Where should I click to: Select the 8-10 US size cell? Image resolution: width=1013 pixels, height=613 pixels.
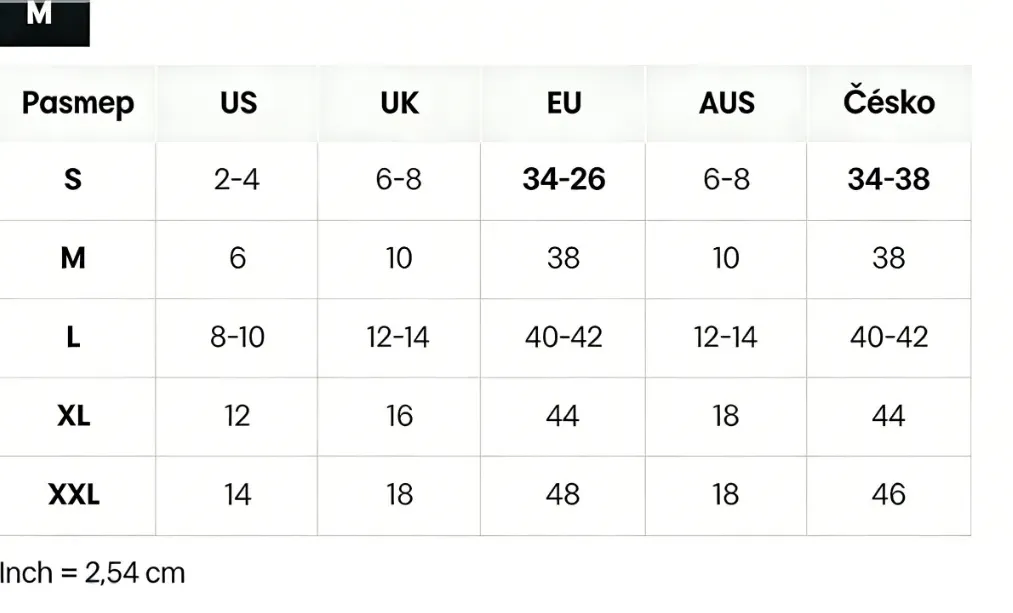237,337
